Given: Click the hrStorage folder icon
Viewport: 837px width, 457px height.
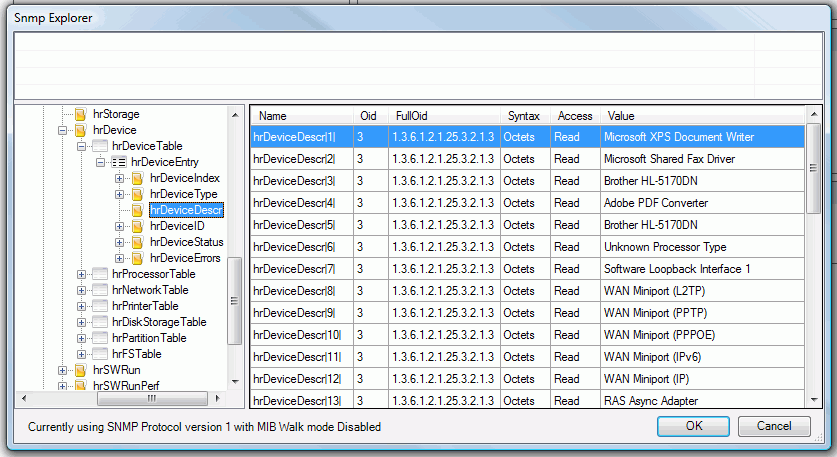Looking at the screenshot, I should point(80,114).
